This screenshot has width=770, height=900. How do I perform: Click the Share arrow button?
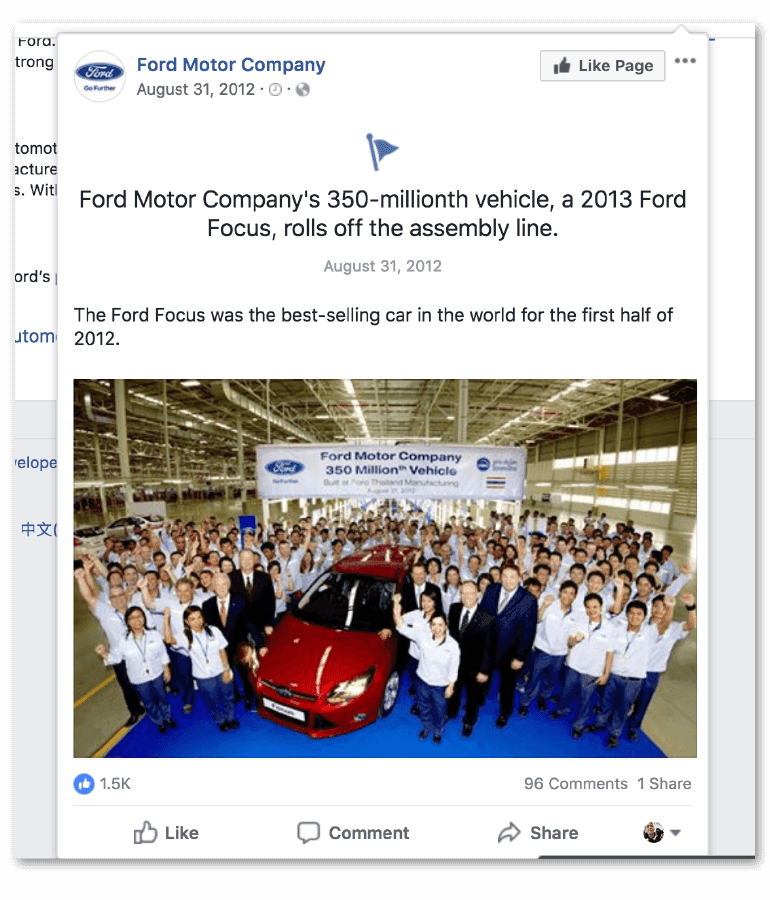(x=538, y=832)
